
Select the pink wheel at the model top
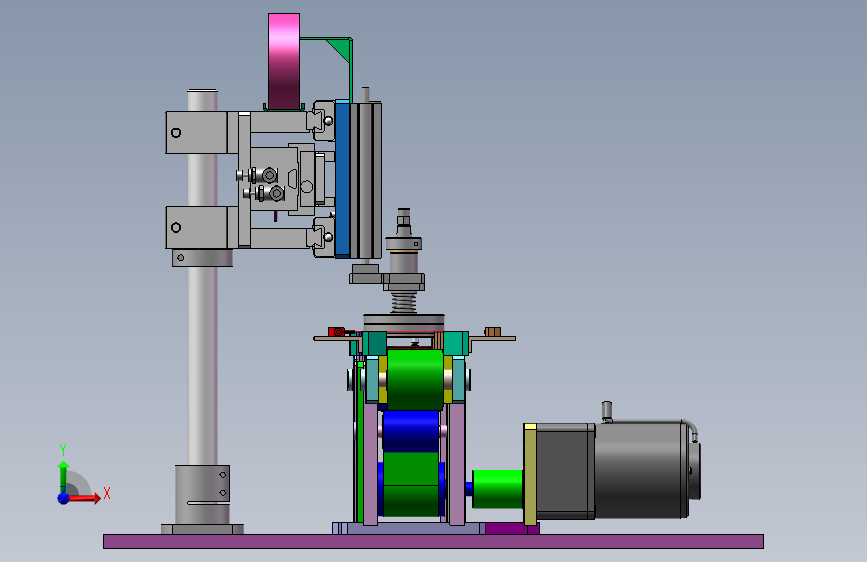tap(284, 61)
